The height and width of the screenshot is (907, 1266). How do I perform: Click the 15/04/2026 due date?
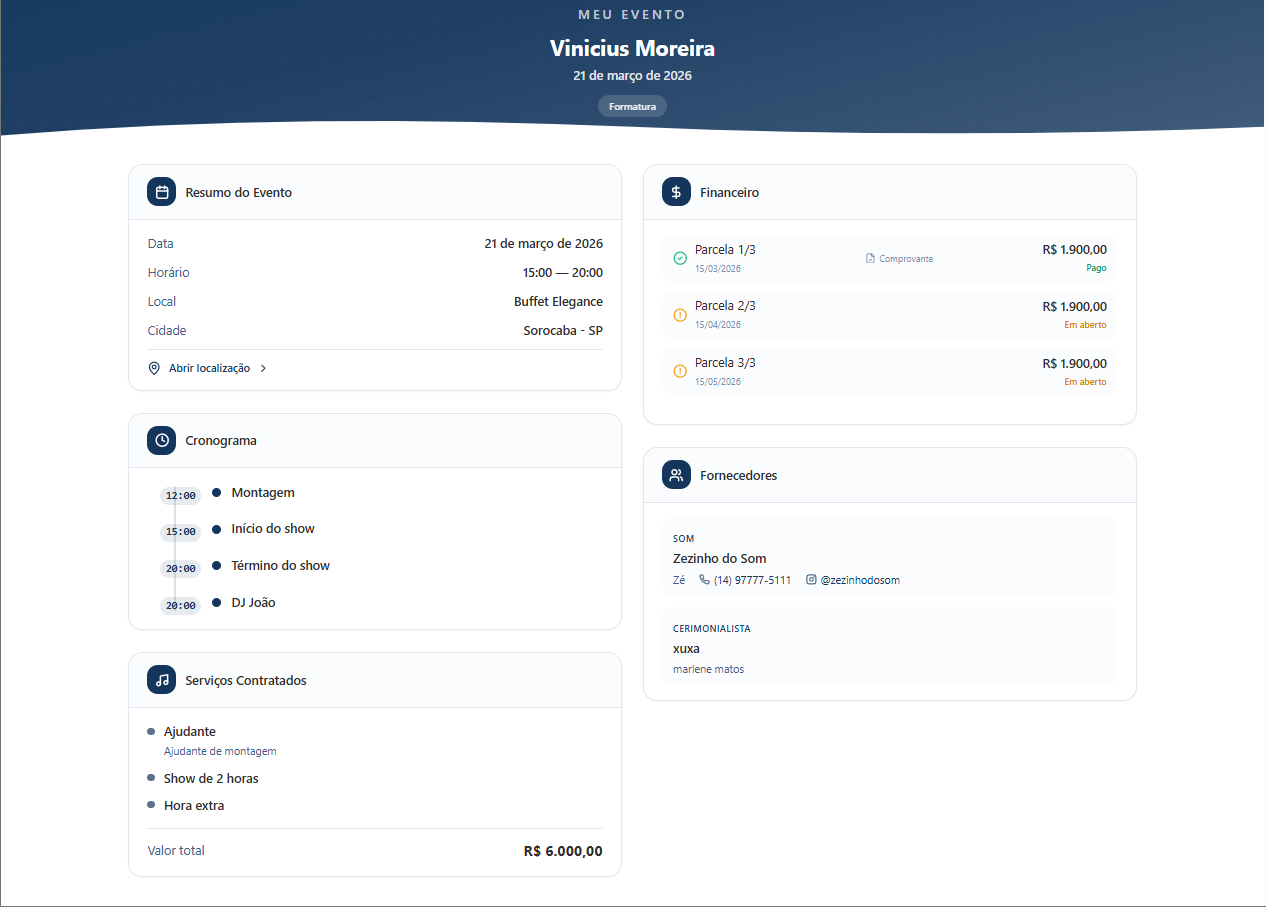click(x=718, y=325)
